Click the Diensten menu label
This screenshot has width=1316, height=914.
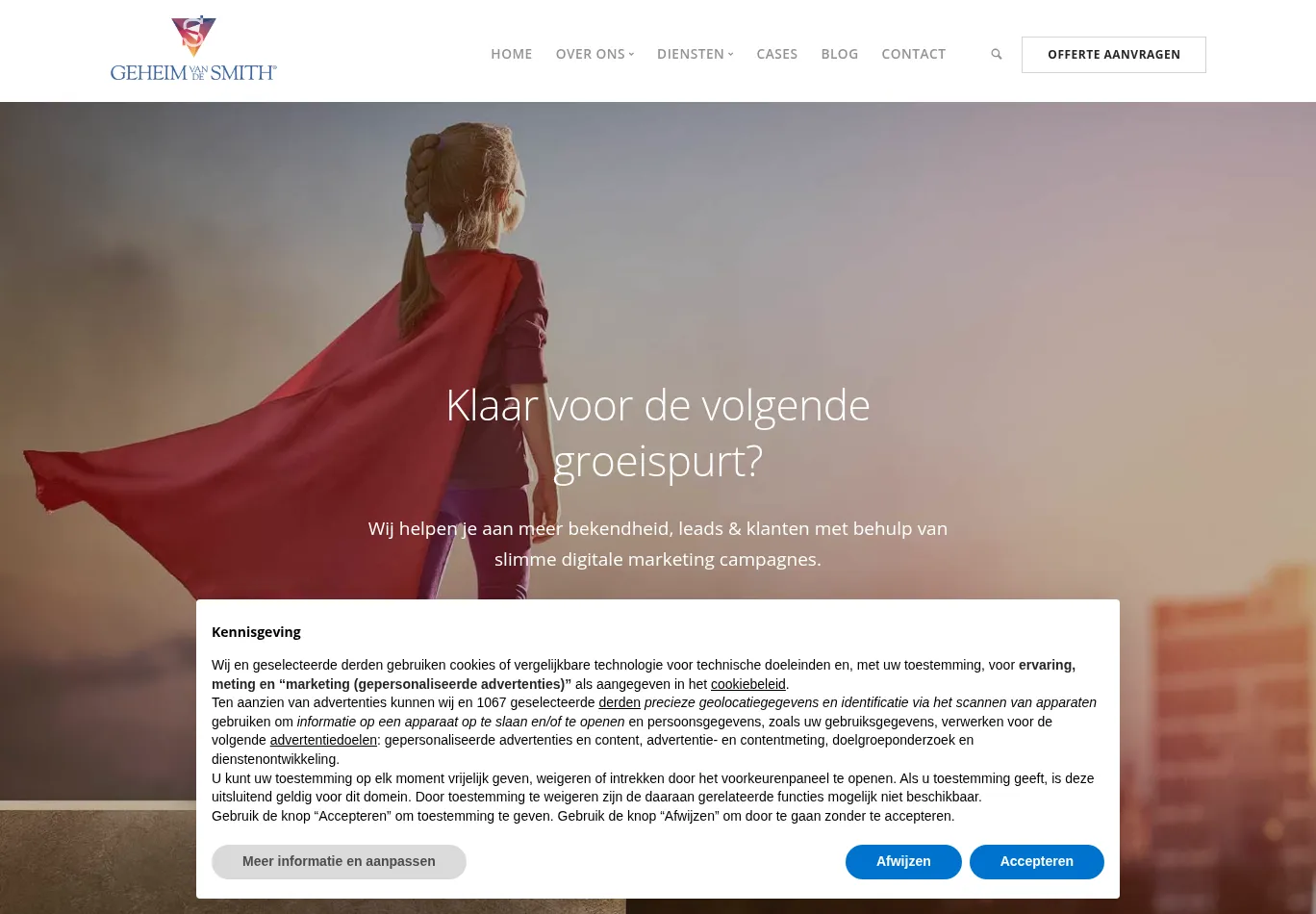691,54
